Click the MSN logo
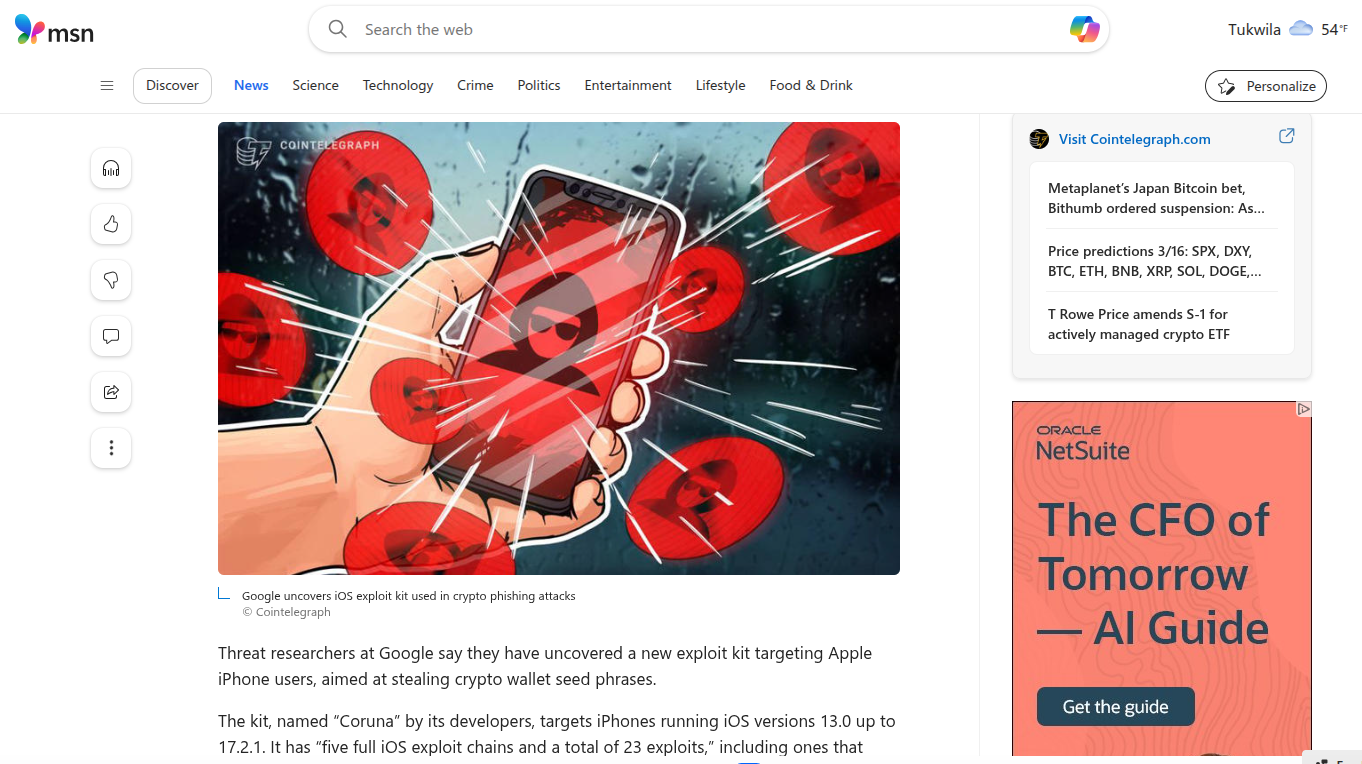The width and height of the screenshot is (1362, 764). click(x=55, y=30)
